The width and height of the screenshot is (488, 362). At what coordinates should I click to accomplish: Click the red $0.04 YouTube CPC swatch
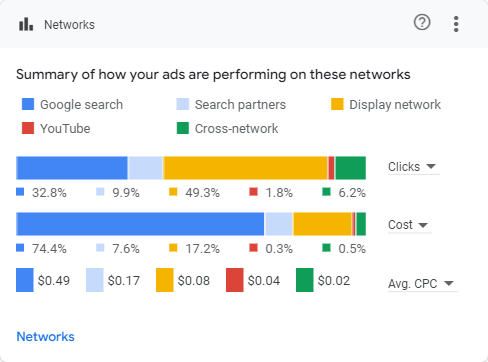[235, 280]
